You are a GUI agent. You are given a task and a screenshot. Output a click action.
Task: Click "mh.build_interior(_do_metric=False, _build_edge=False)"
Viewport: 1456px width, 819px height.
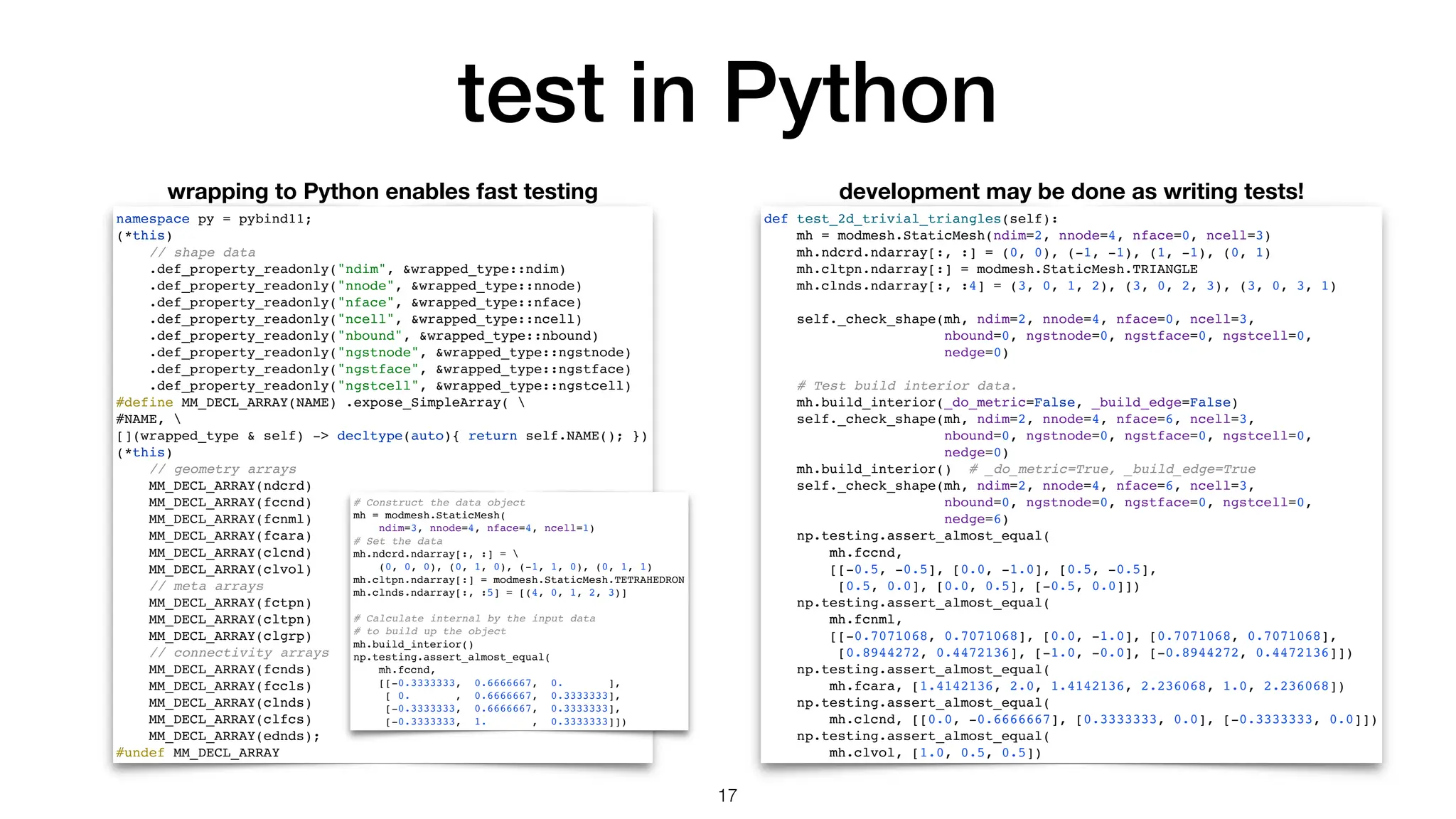1017,403
